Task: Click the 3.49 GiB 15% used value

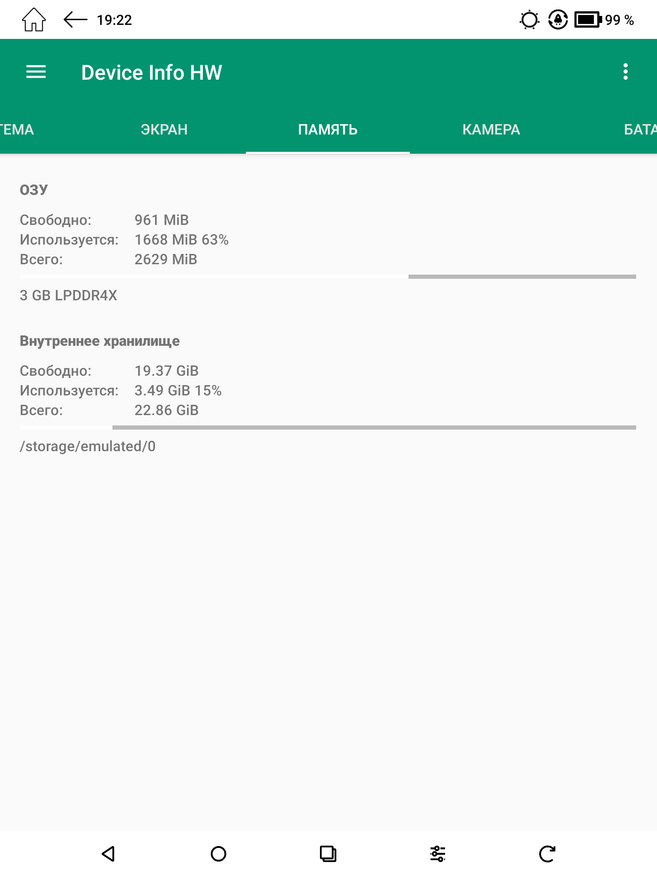Action: [x=178, y=390]
